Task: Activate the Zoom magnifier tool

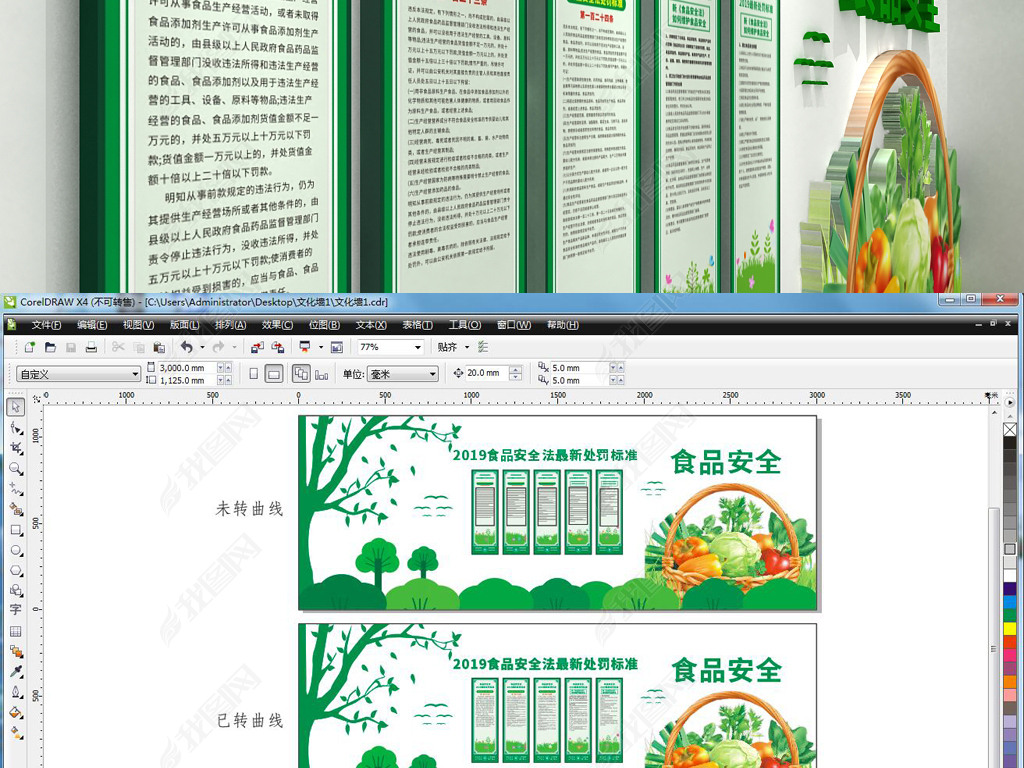Action: [15, 468]
